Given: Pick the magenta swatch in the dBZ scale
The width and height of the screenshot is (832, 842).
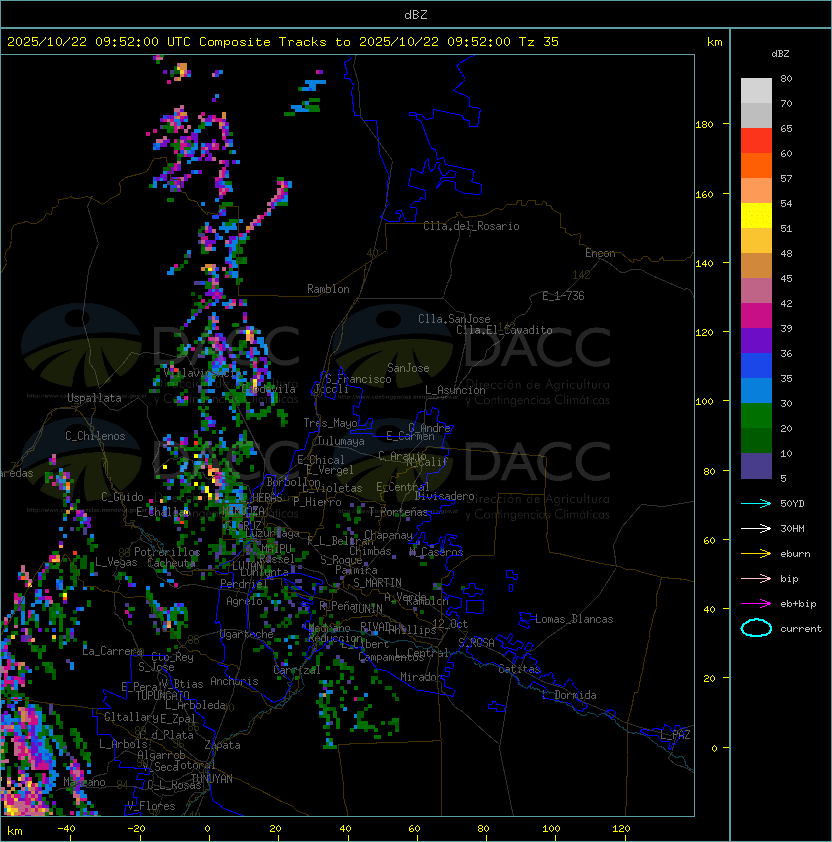Looking at the screenshot, I should click(756, 316).
